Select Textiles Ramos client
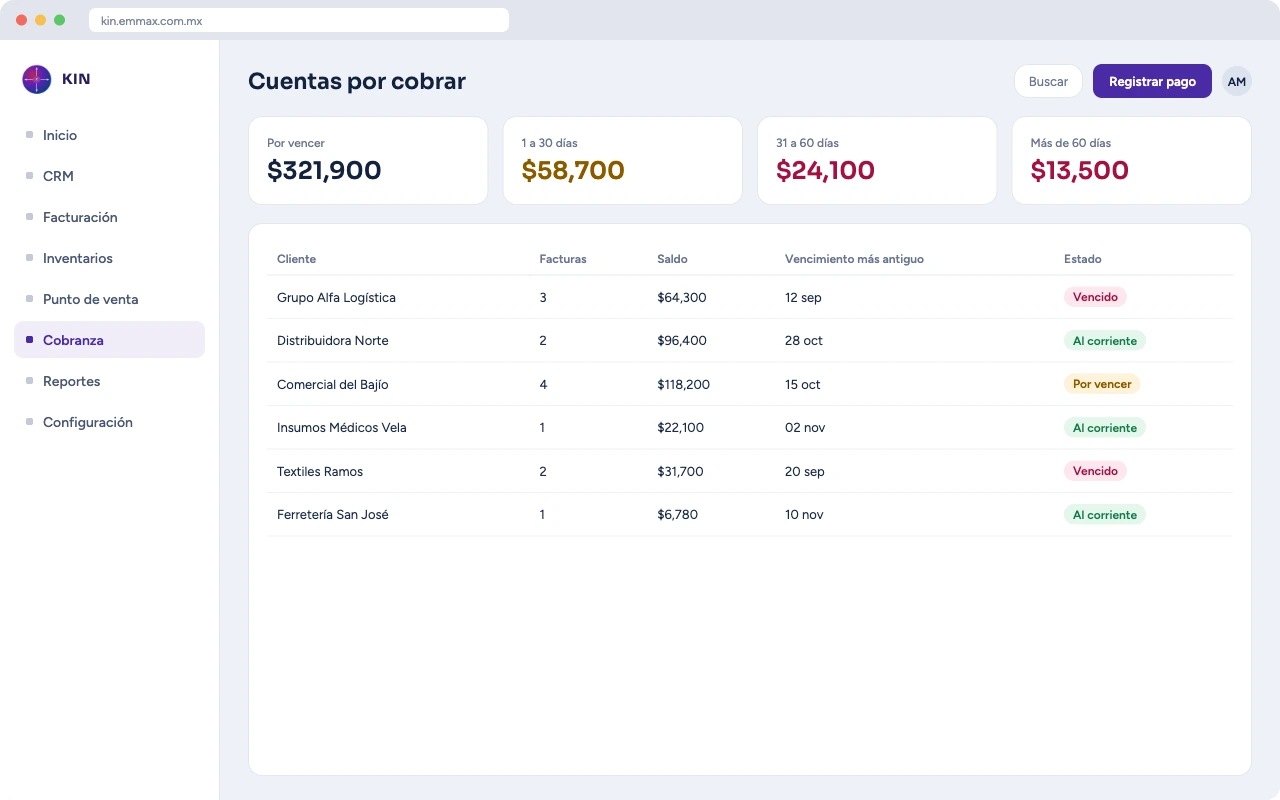 coord(320,472)
